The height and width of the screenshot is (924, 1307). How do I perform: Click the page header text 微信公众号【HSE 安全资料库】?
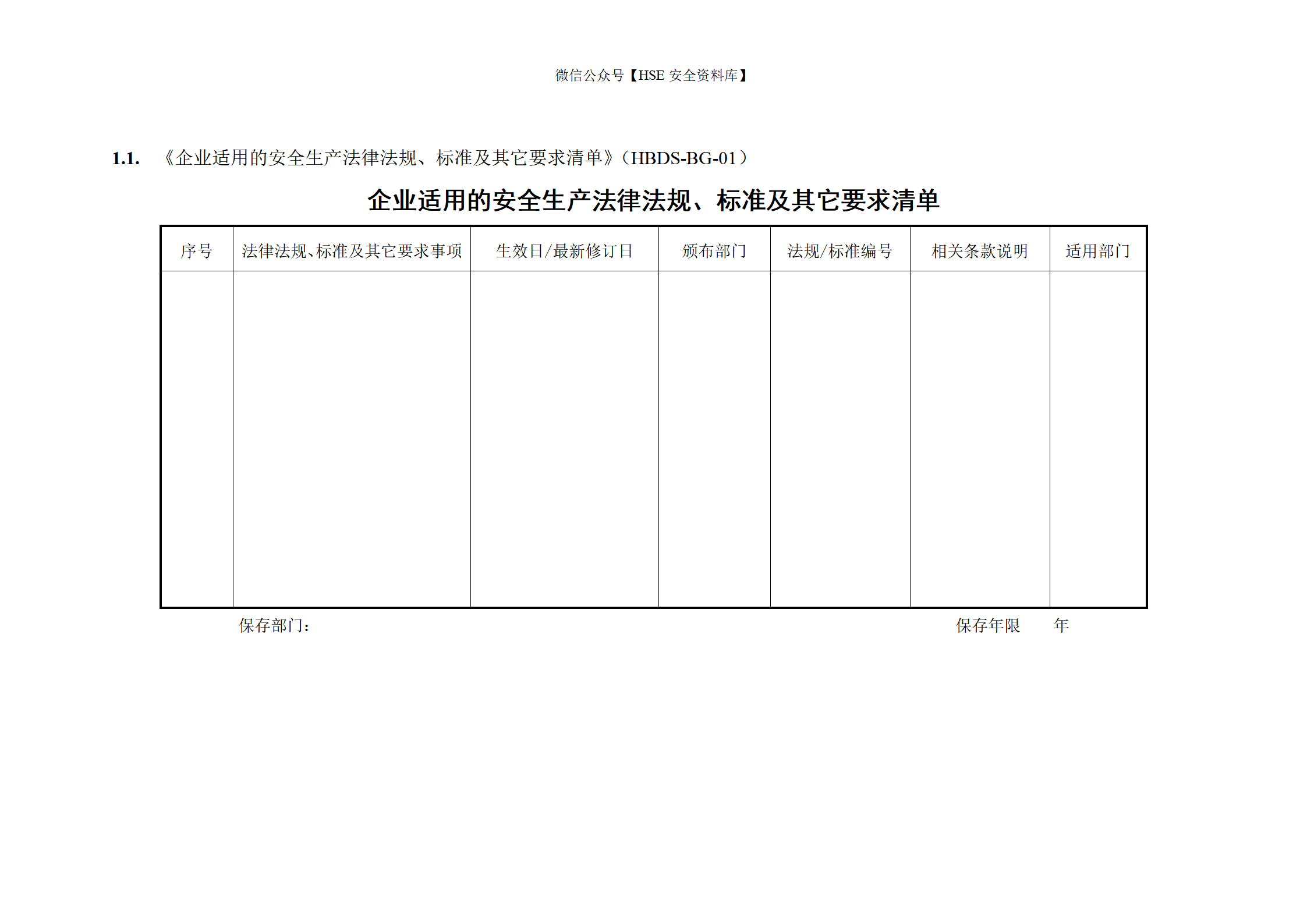[651, 76]
